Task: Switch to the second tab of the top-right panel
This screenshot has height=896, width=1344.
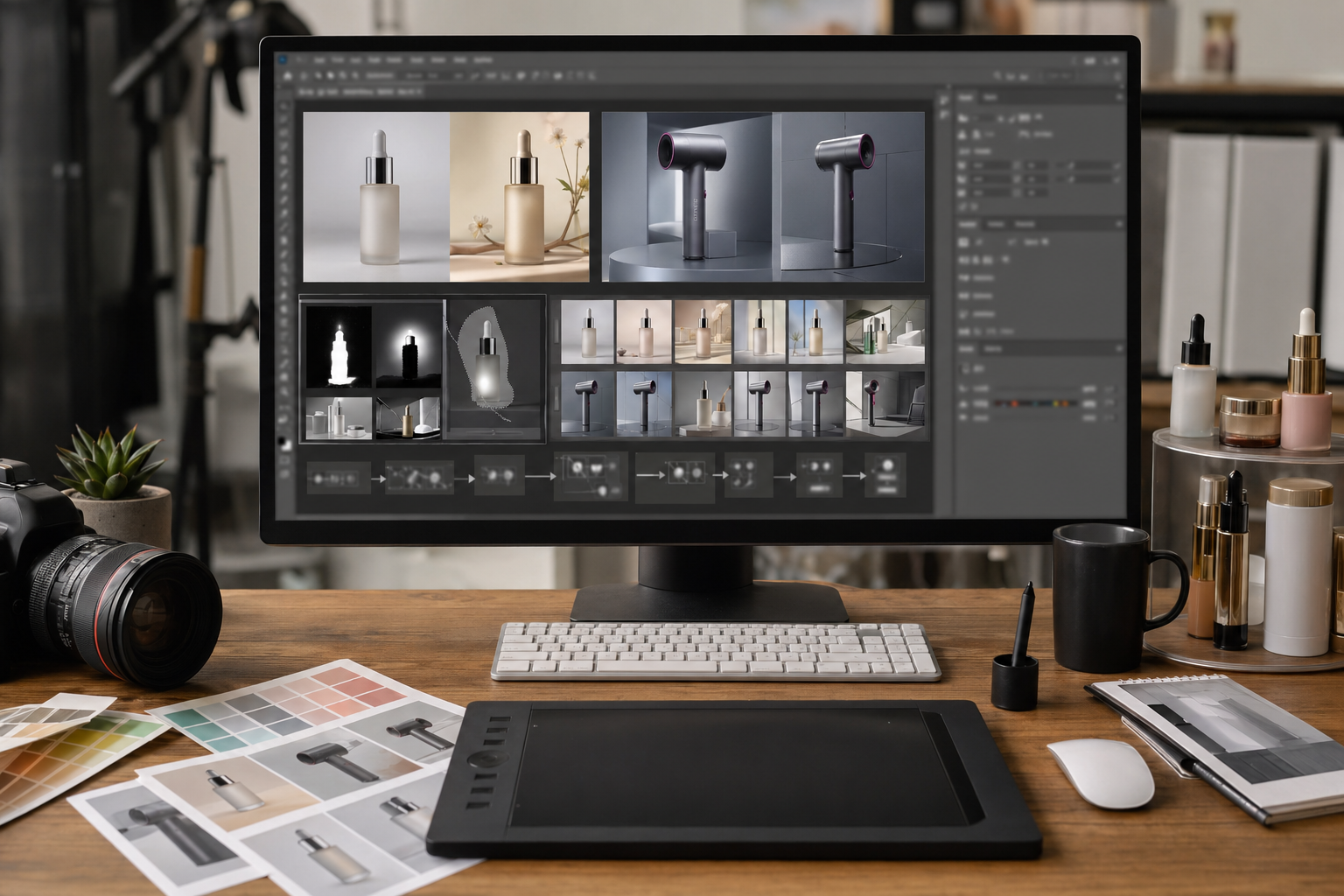Action: (x=990, y=97)
